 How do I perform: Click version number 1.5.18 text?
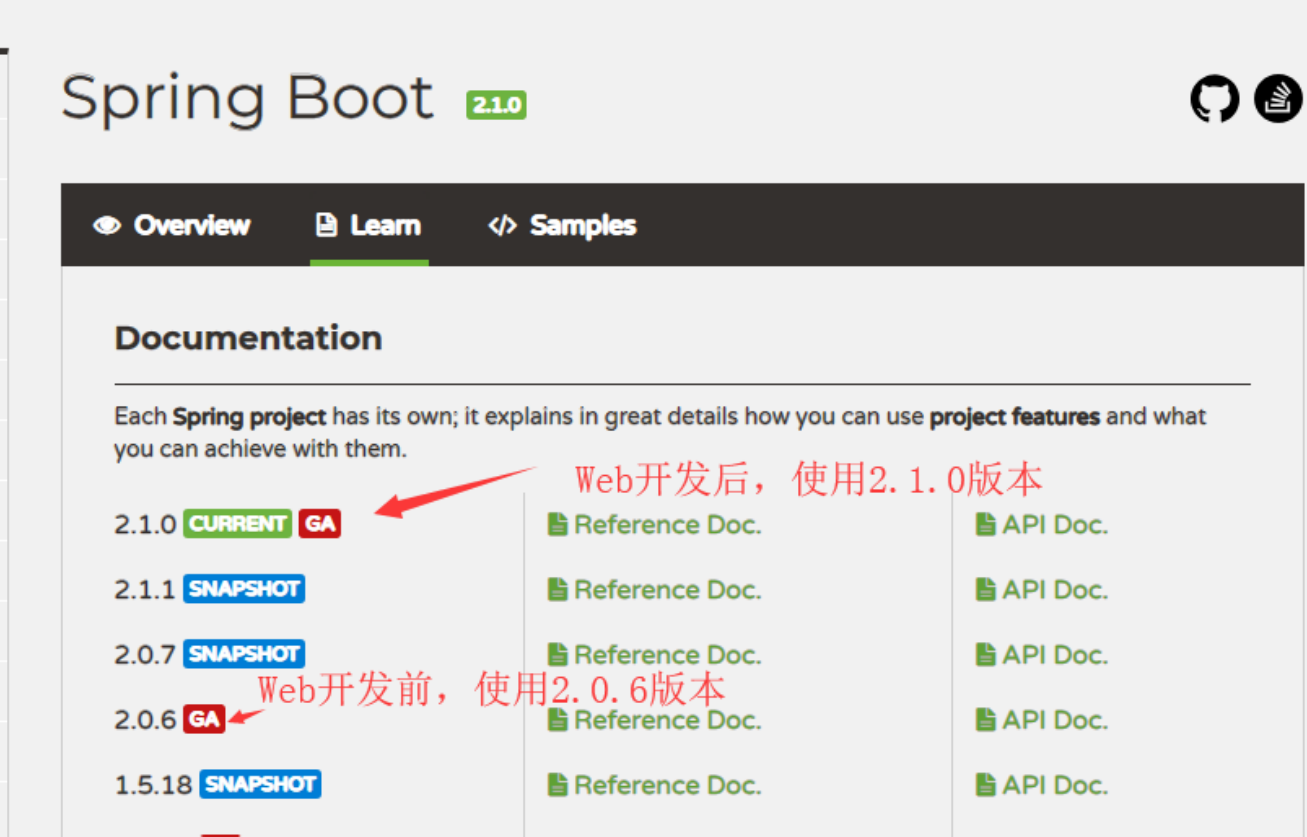tap(154, 784)
